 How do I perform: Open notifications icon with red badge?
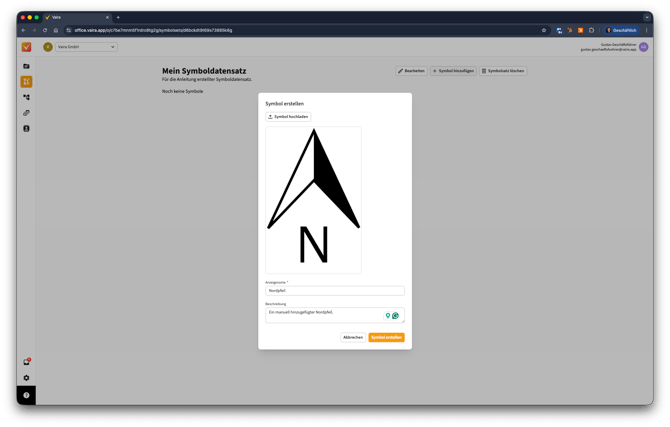click(x=26, y=362)
